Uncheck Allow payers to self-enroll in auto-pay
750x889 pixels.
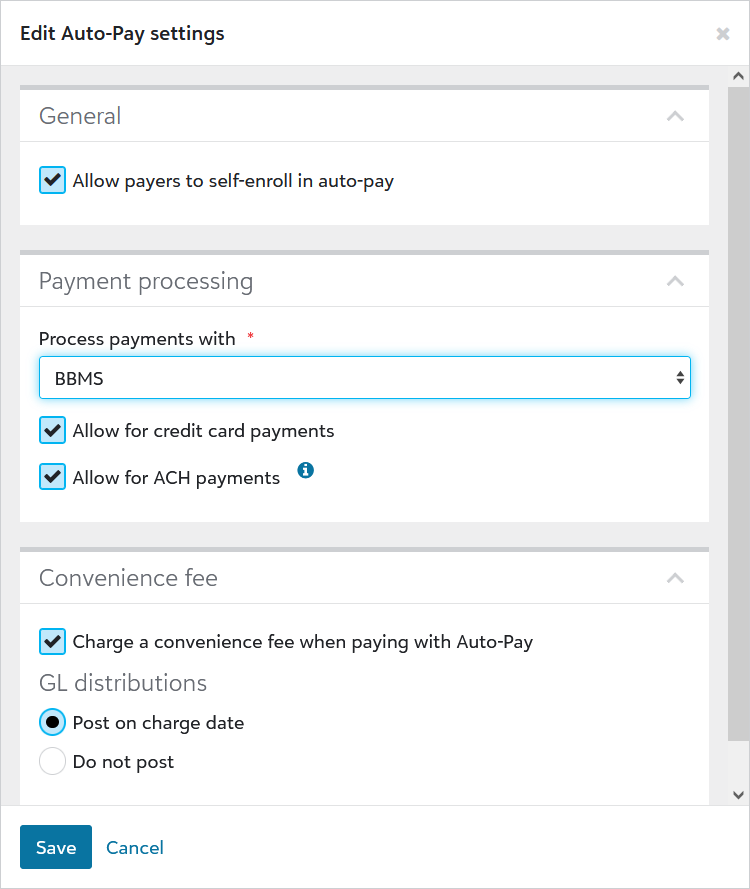coord(52,180)
